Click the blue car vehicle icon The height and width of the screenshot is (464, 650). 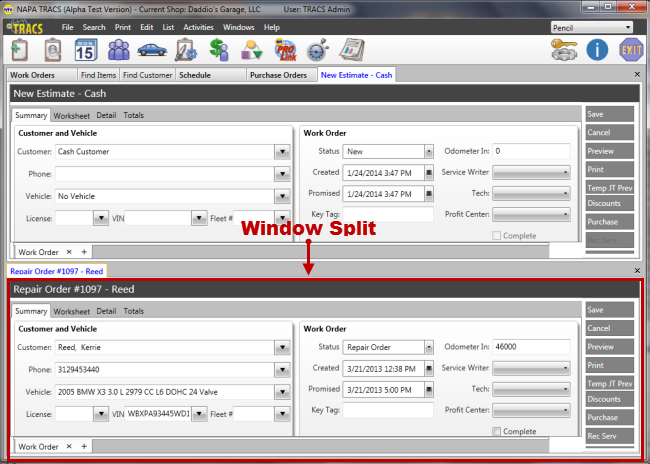tap(152, 50)
